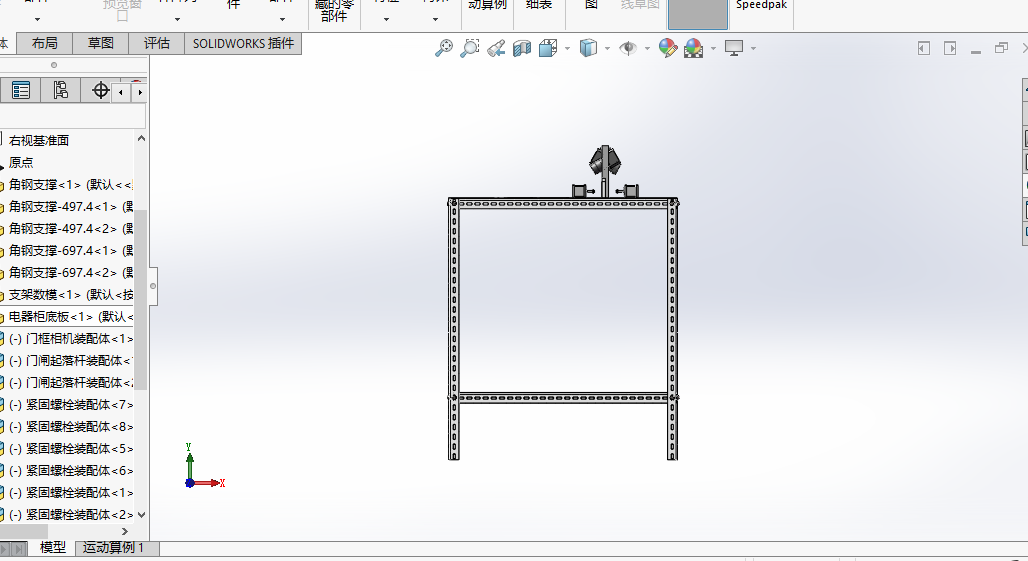The height and width of the screenshot is (561, 1028).
Task: Expand the Apply Scene dropdown arrow
Action: click(x=713, y=48)
